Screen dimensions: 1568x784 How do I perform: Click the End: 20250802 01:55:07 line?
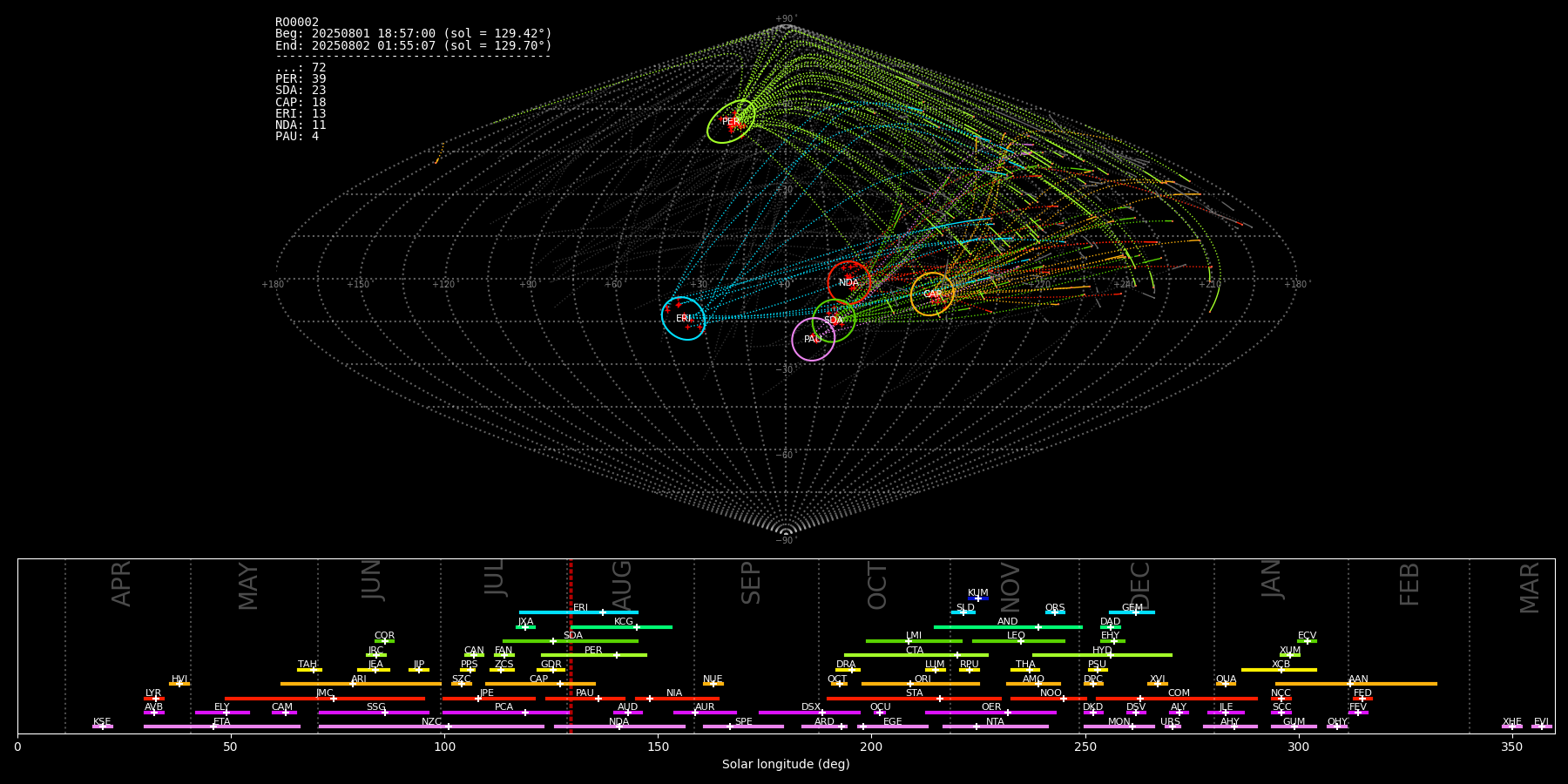coord(414,45)
